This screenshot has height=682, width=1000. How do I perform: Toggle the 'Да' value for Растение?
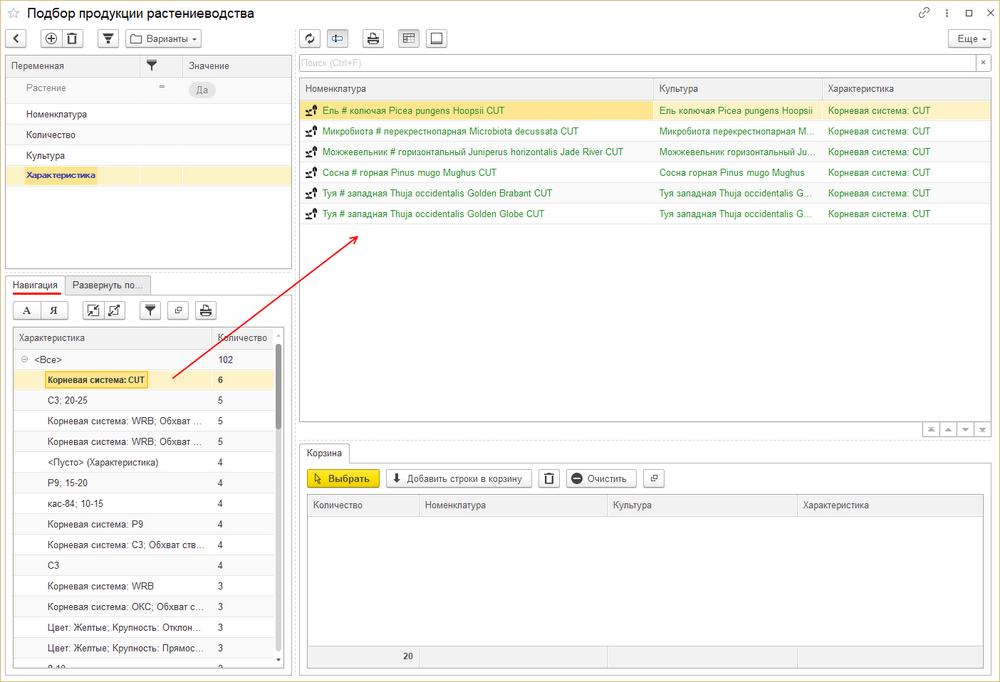point(202,89)
